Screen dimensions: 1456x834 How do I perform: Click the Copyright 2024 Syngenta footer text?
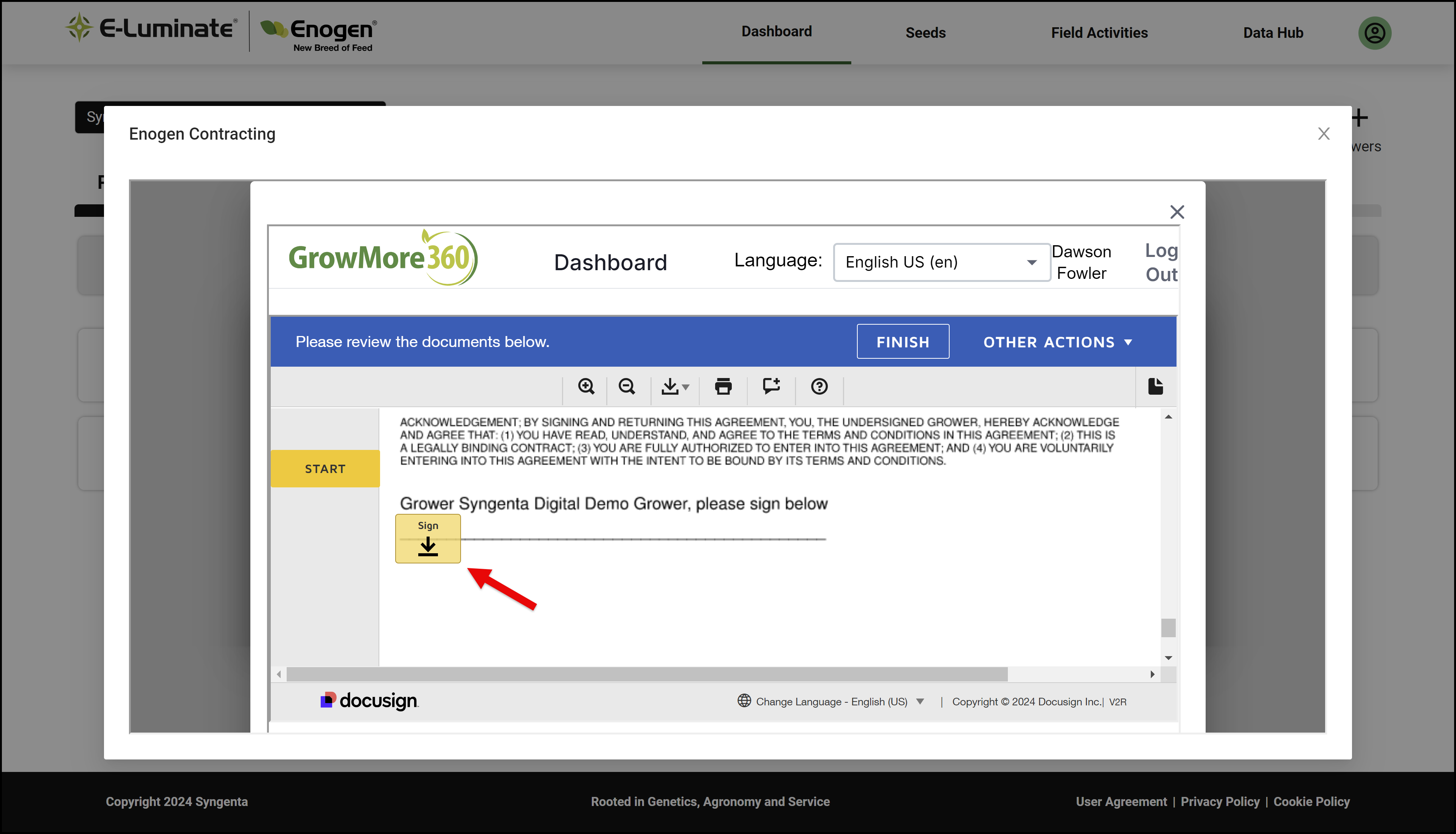click(x=176, y=802)
